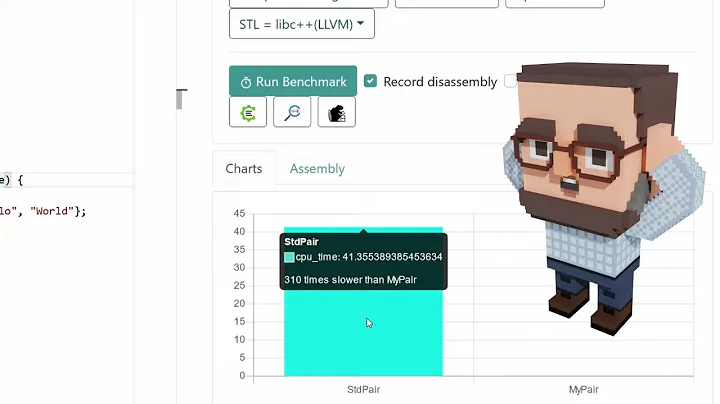Click the Run Benchmark button

click(x=293, y=81)
